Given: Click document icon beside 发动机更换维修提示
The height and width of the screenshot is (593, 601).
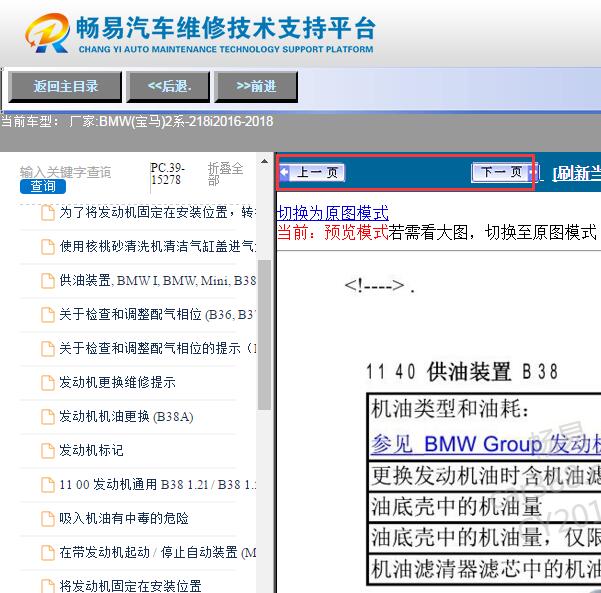Looking at the screenshot, I should 48,383.
